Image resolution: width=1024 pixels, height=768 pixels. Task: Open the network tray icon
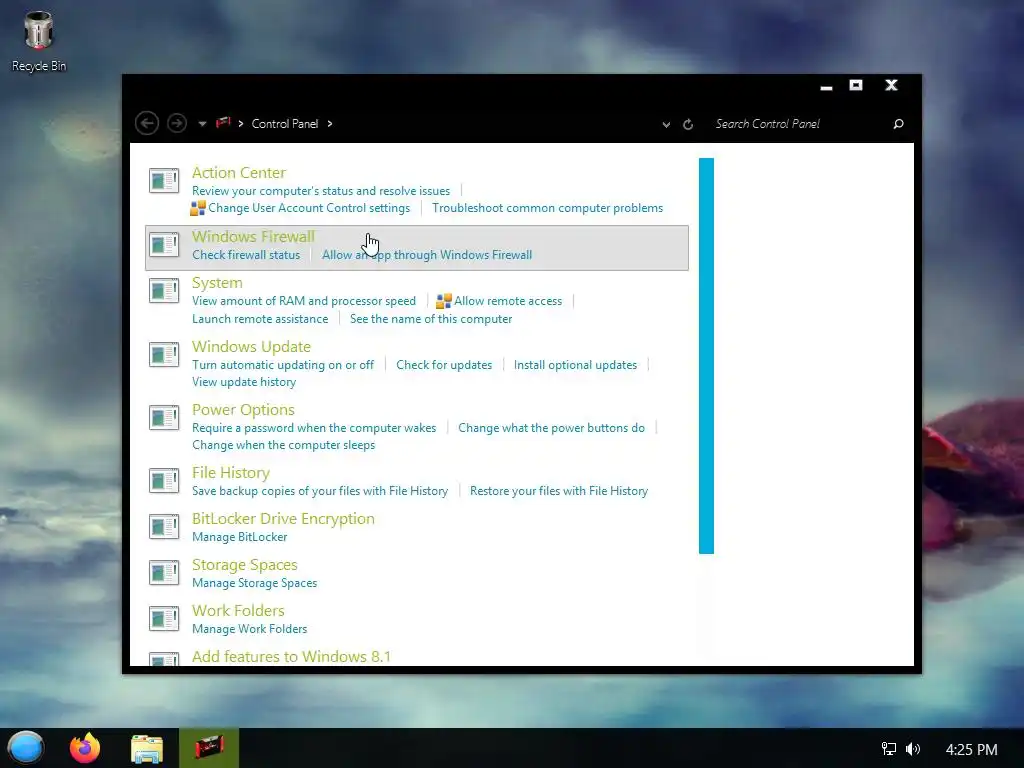(x=889, y=749)
